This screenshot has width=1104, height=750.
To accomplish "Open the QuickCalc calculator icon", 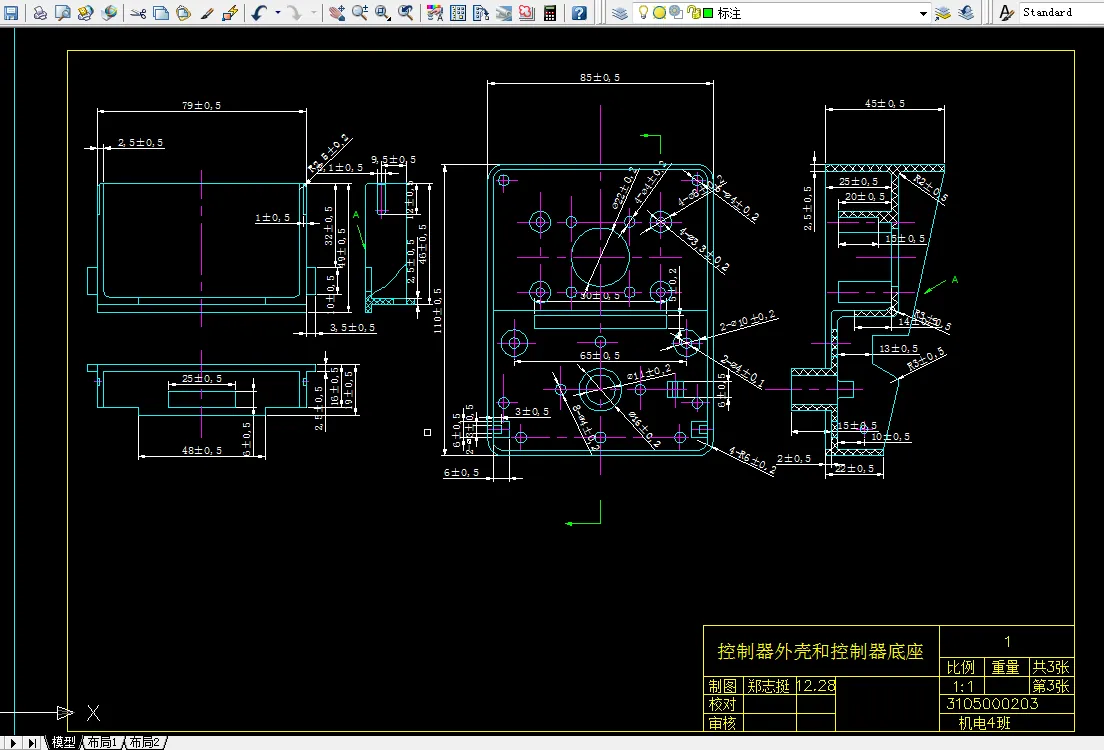I will (550, 13).
